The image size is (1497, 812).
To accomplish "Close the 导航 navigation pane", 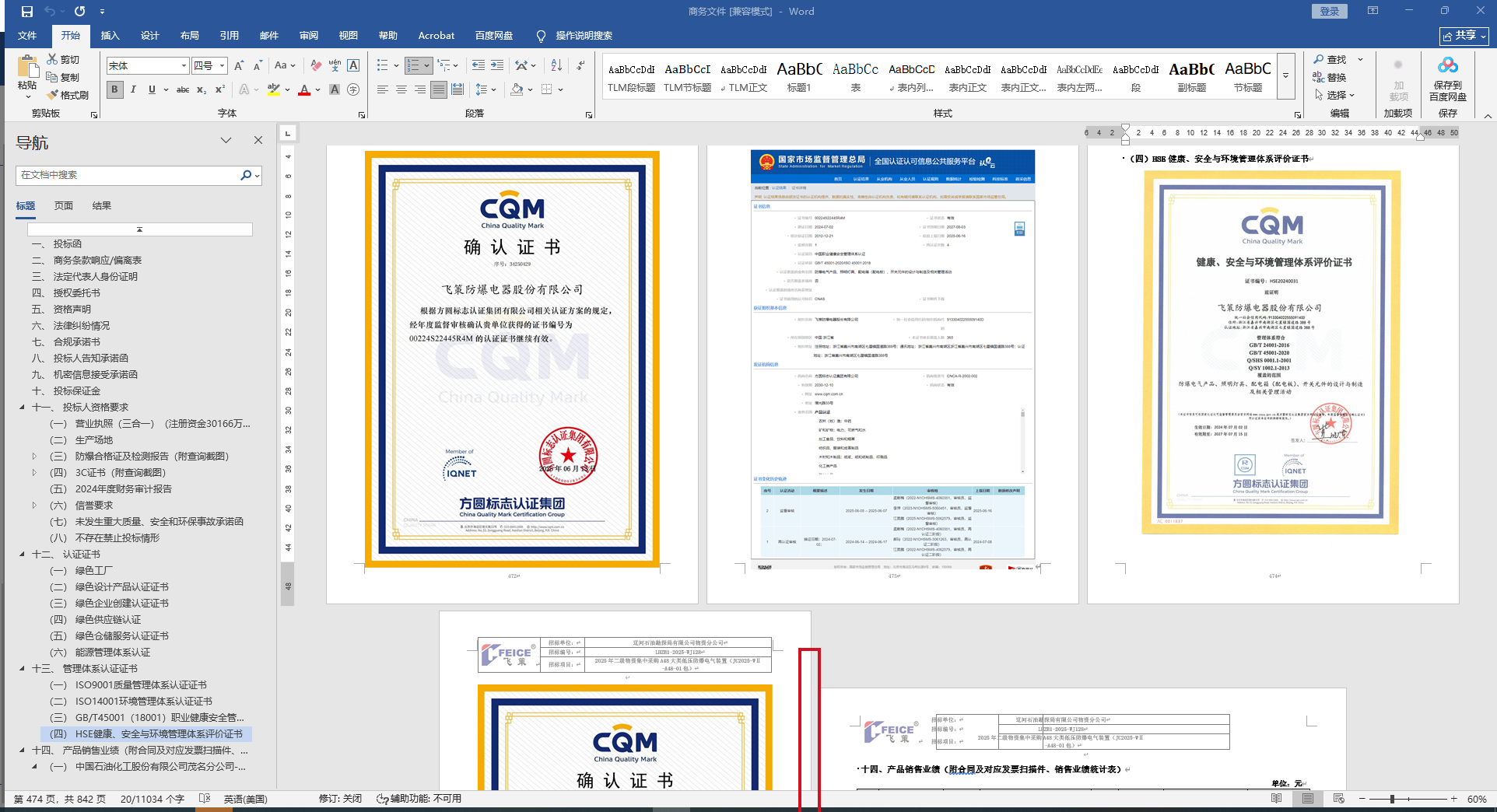I will click(258, 141).
